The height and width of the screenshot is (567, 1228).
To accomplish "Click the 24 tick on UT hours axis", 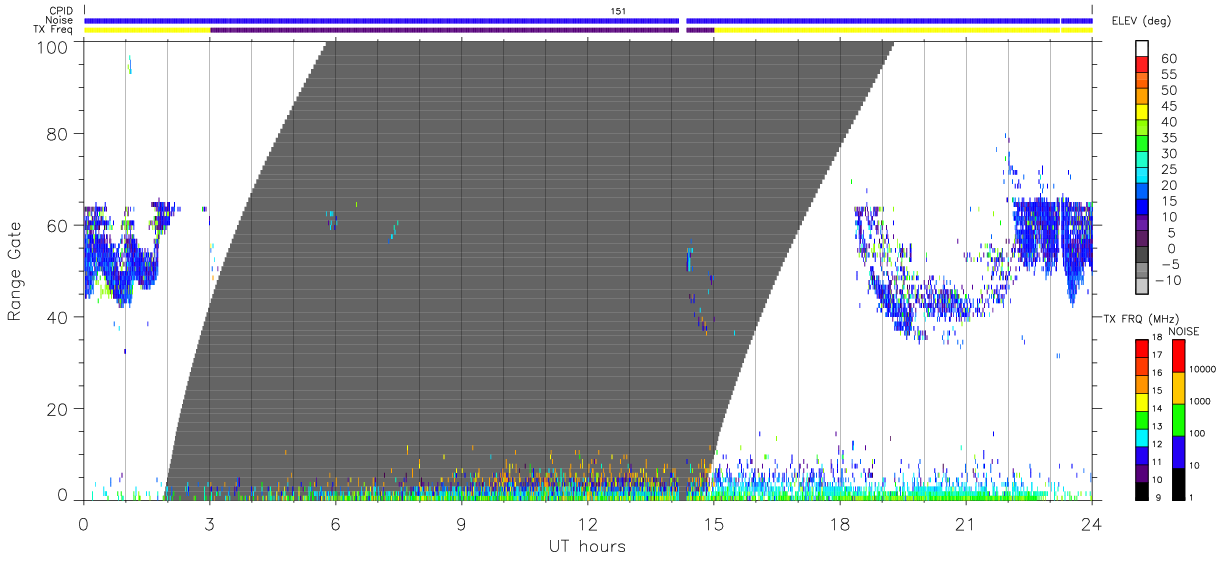I will 1091,523.
